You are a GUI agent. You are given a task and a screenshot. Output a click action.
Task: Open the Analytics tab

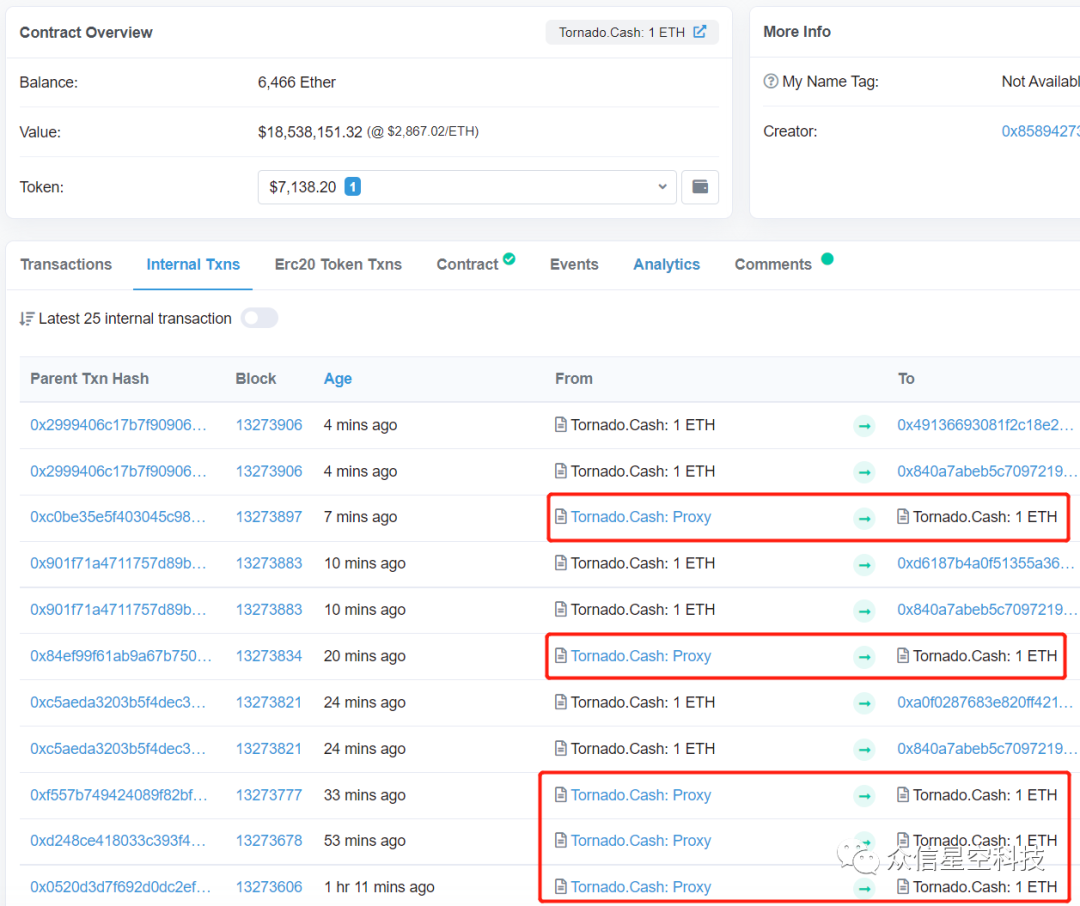click(666, 265)
